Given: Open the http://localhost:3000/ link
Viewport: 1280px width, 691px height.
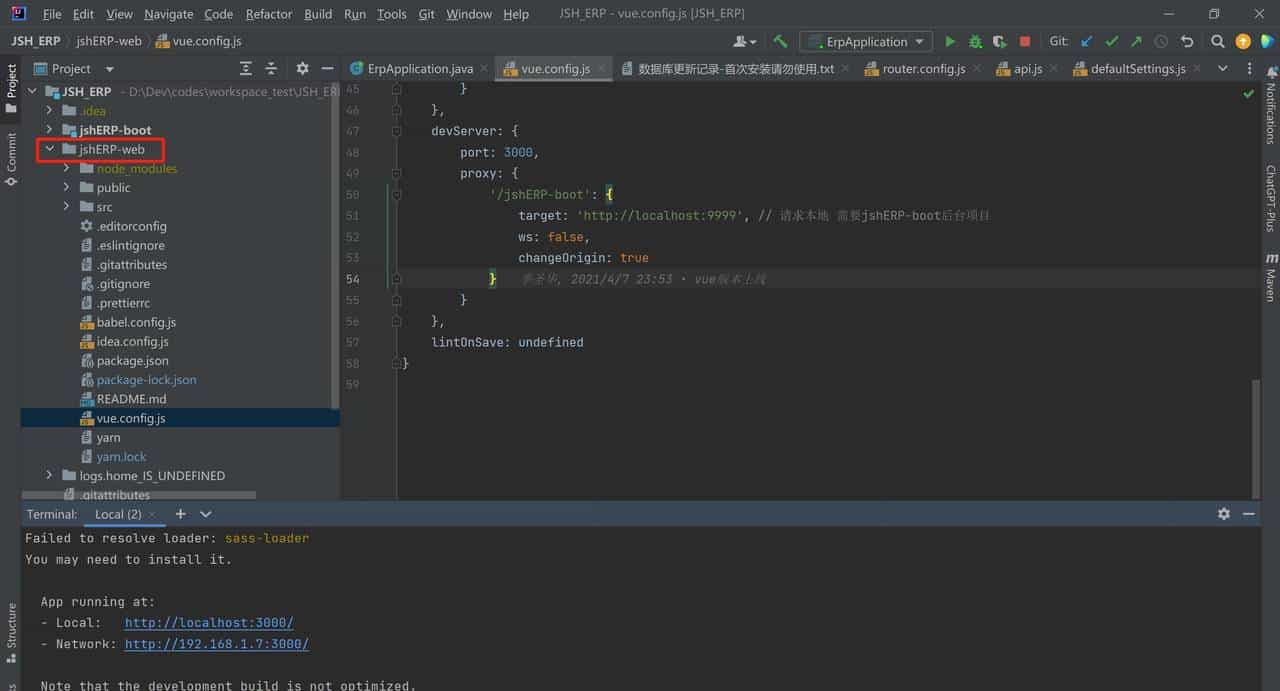Looking at the screenshot, I should 209,623.
